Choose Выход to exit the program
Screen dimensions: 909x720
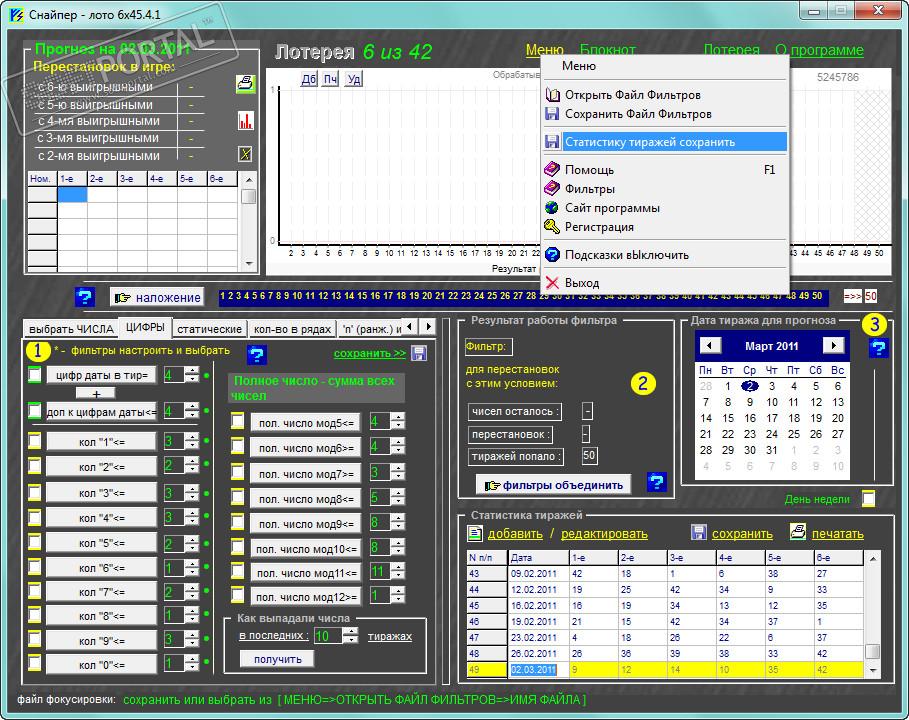tap(666, 283)
